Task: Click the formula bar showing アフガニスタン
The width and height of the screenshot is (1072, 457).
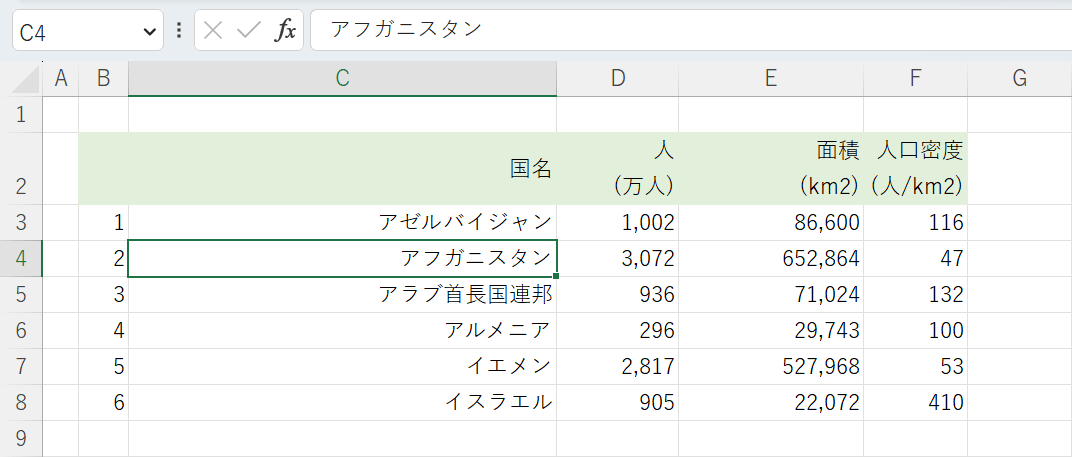Action: 690,30
